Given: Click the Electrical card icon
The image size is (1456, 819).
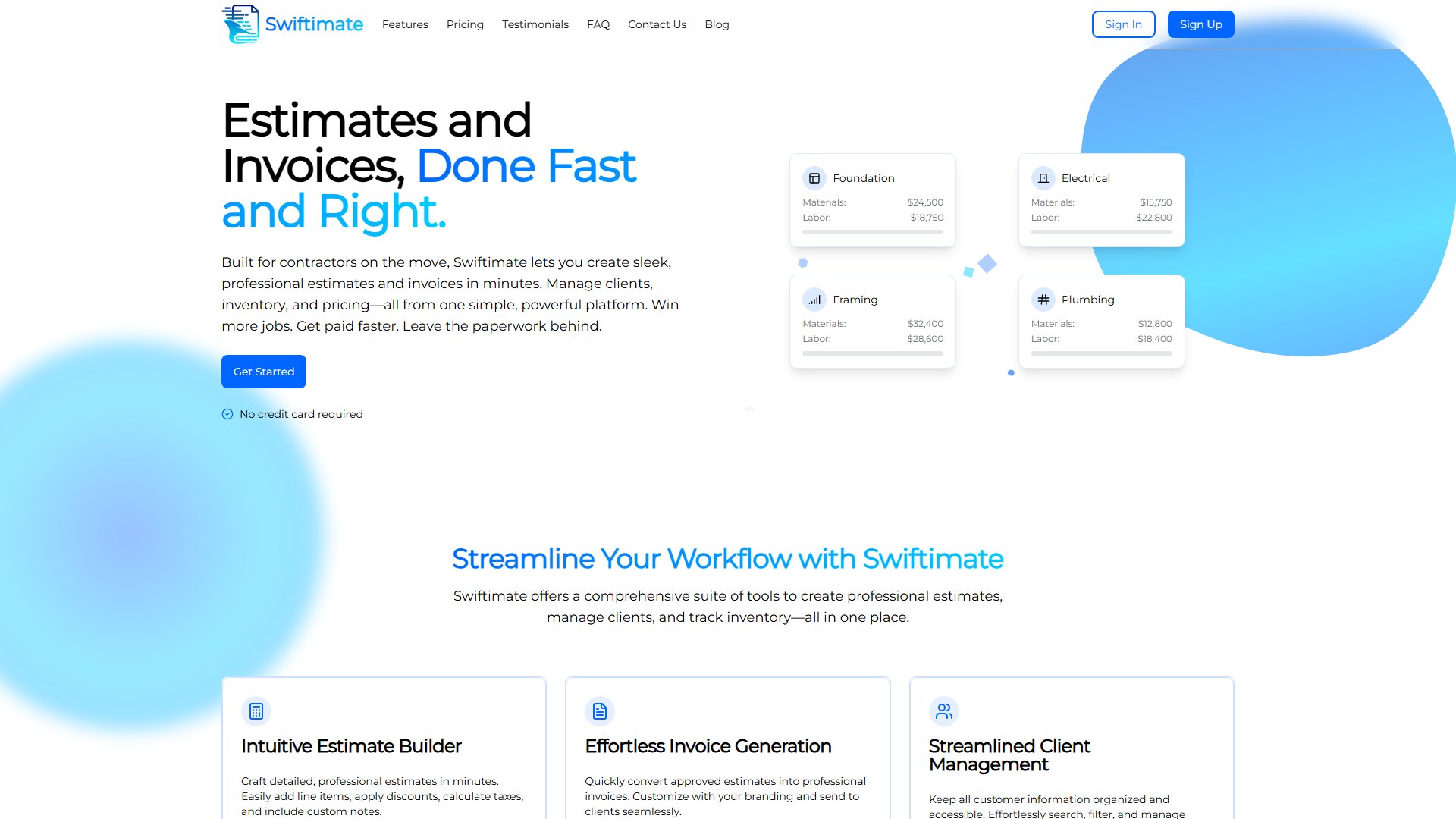Looking at the screenshot, I should click(1043, 178).
